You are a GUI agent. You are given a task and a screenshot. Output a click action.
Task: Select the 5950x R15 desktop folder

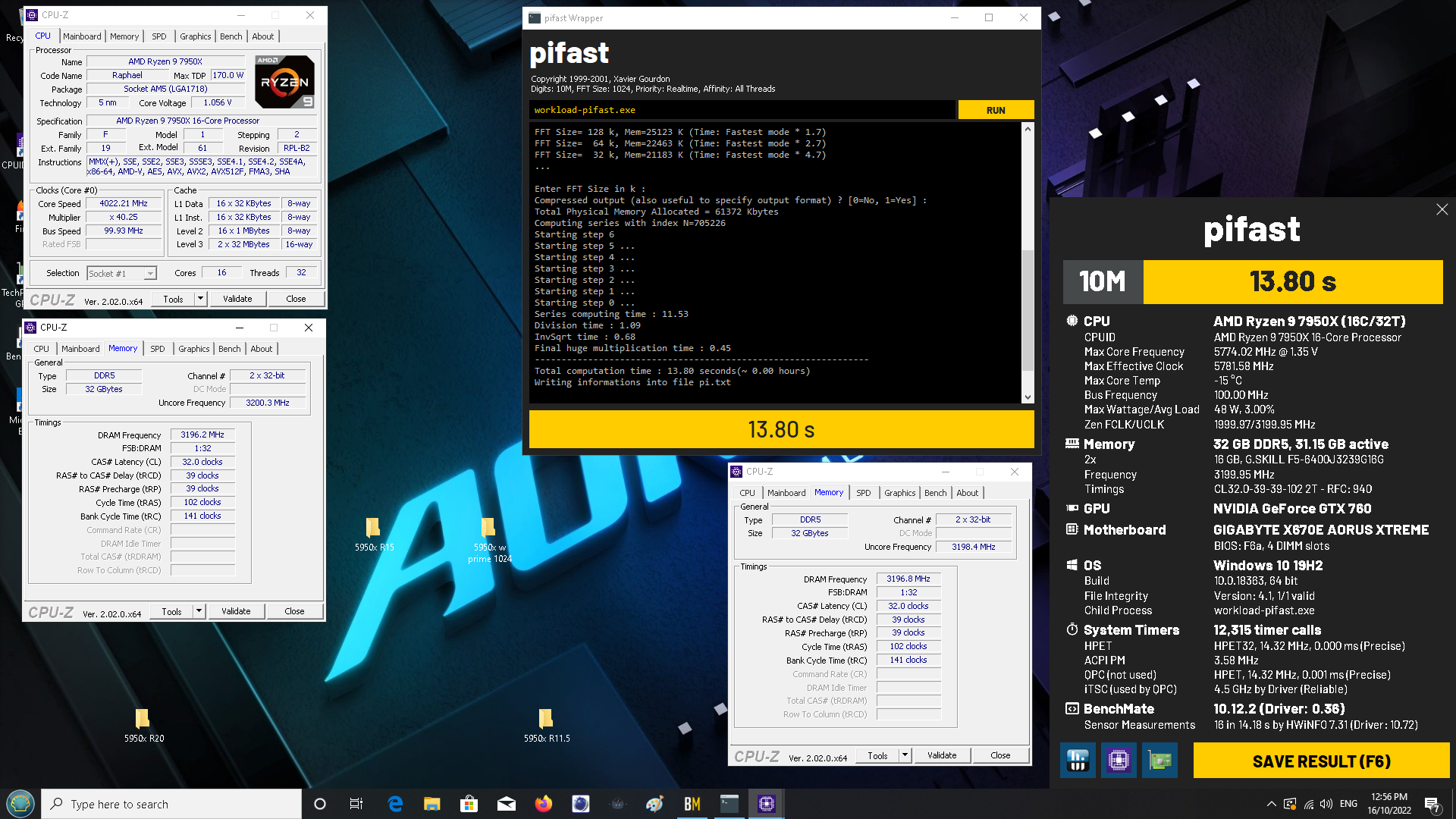point(374,534)
